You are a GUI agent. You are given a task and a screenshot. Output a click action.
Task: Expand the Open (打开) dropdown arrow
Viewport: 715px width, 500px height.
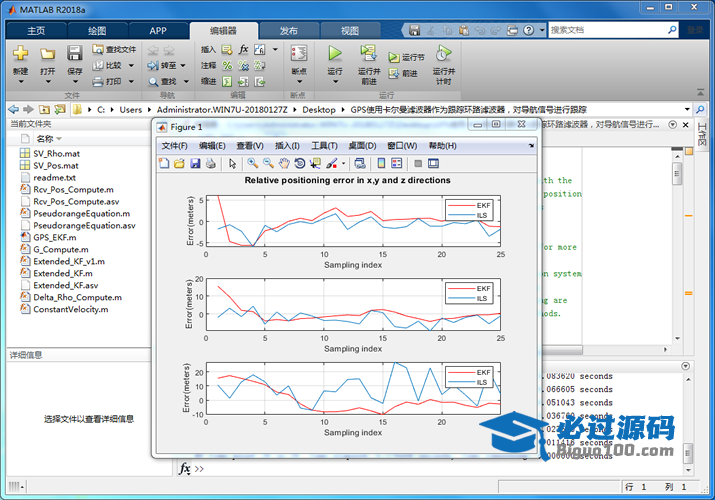(x=47, y=82)
